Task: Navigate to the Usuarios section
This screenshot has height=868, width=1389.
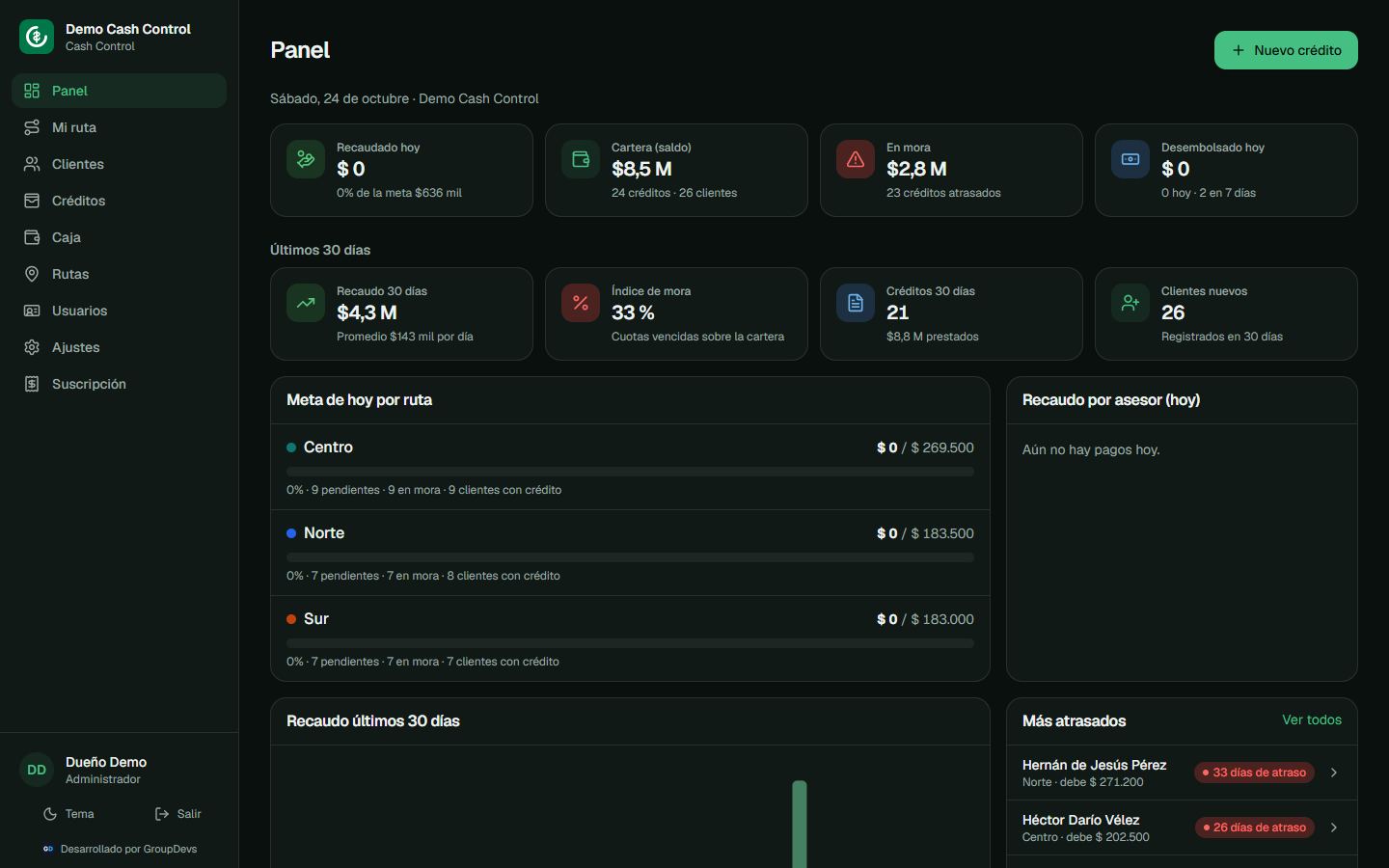Action: (x=119, y=311)
